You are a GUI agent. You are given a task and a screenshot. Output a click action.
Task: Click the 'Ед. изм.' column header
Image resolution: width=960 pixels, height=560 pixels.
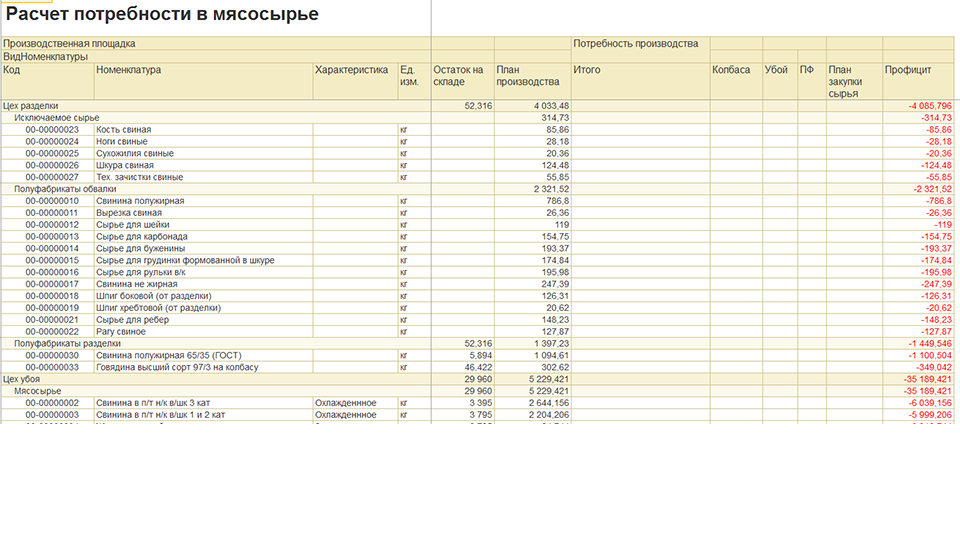414,81
